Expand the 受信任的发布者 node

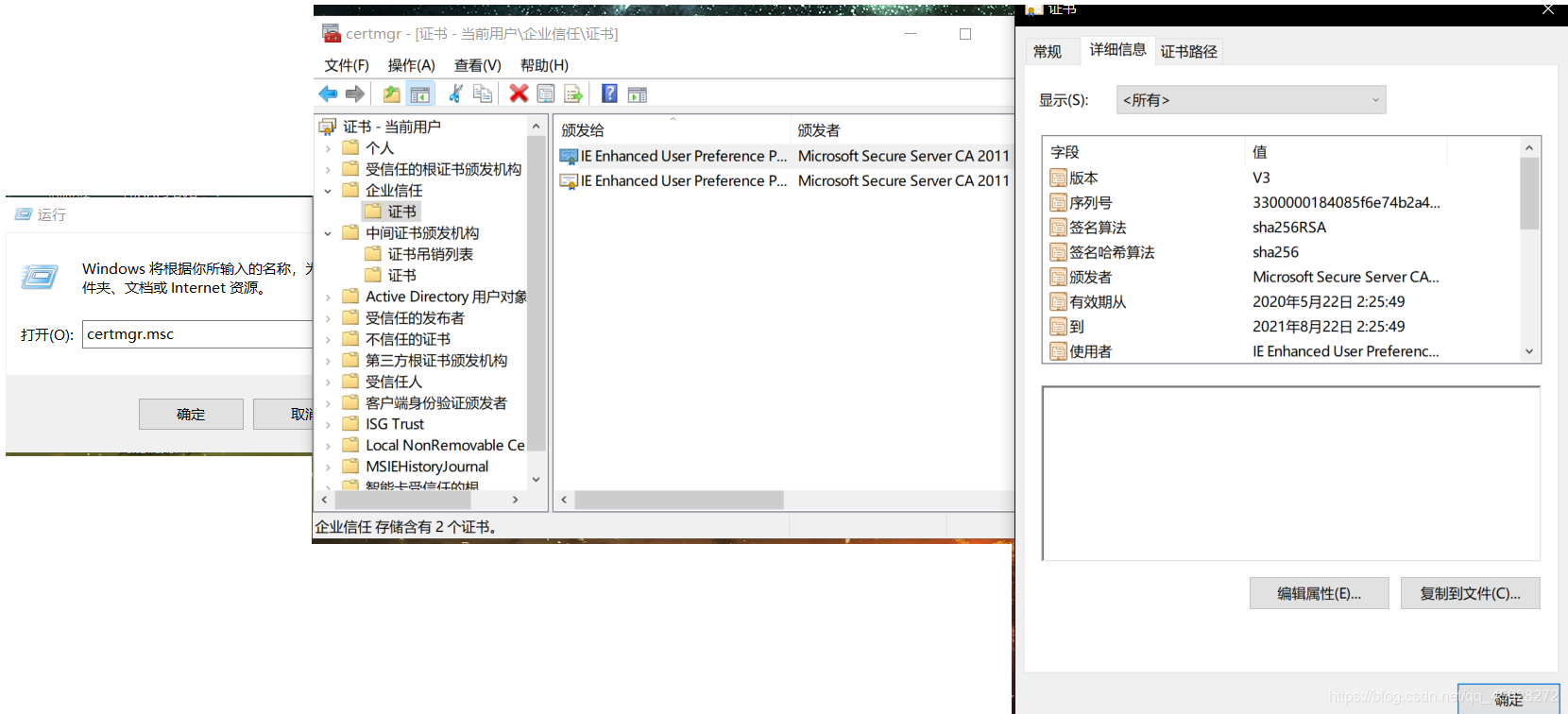[x=328, y=318]
